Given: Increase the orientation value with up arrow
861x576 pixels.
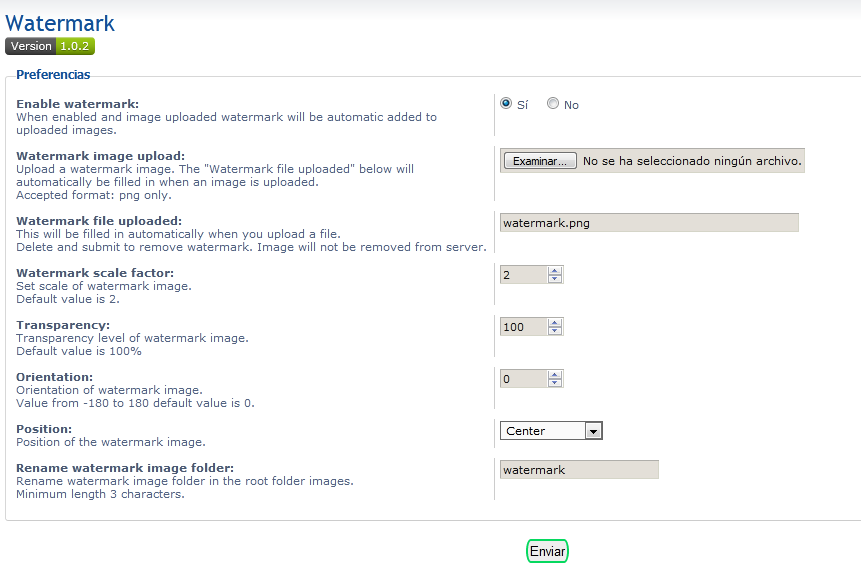Looking at the screenshot, I should pyautogui.click(x=555, y=375).
